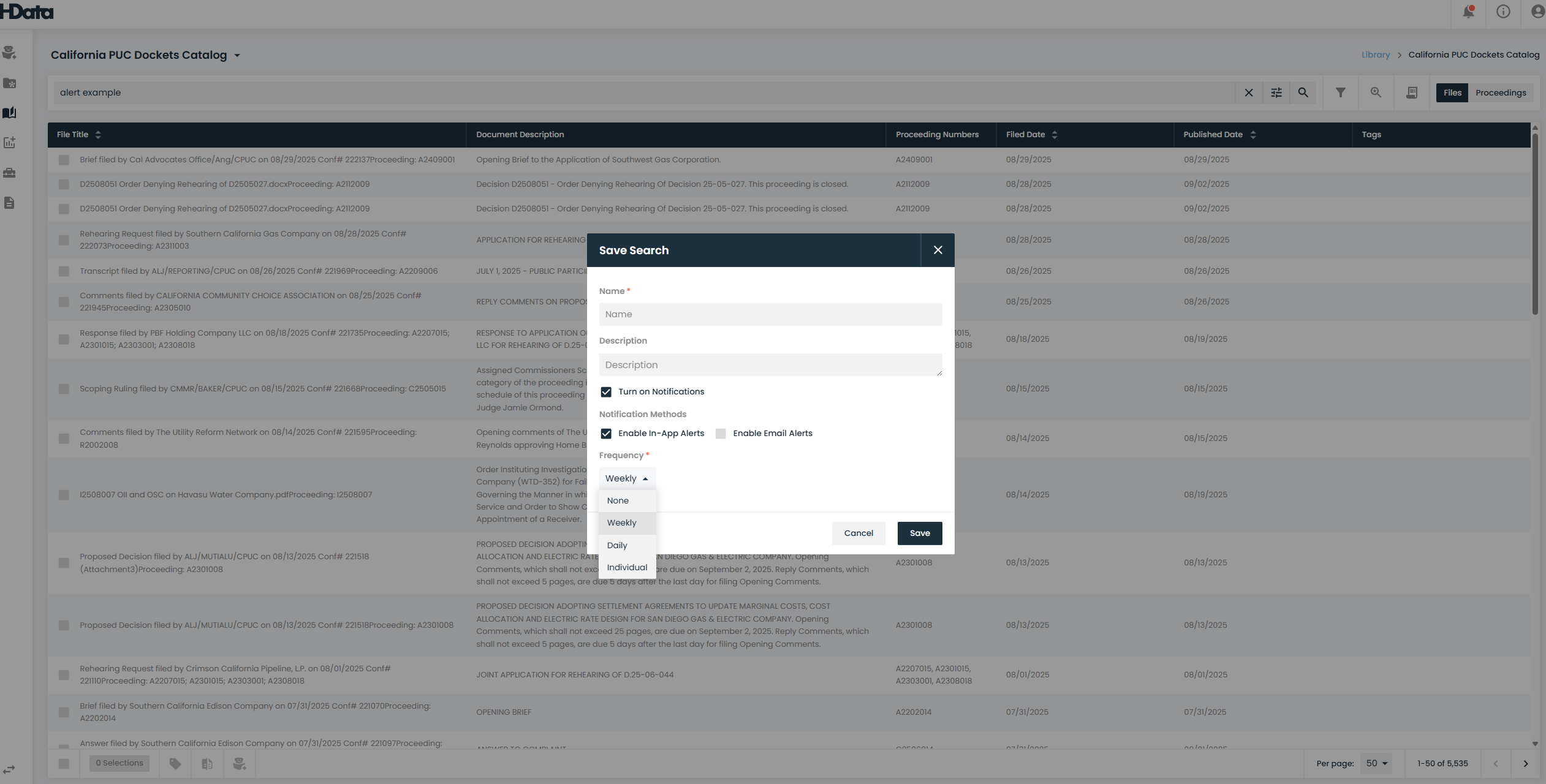Go to next page arrow
The width and height of the screenshot is (1546, 784).
pos(1526,763)
